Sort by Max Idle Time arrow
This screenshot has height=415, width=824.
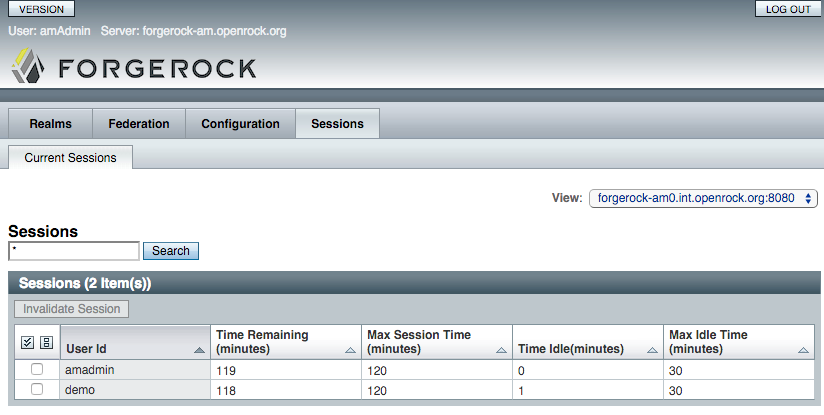(803, 350)
